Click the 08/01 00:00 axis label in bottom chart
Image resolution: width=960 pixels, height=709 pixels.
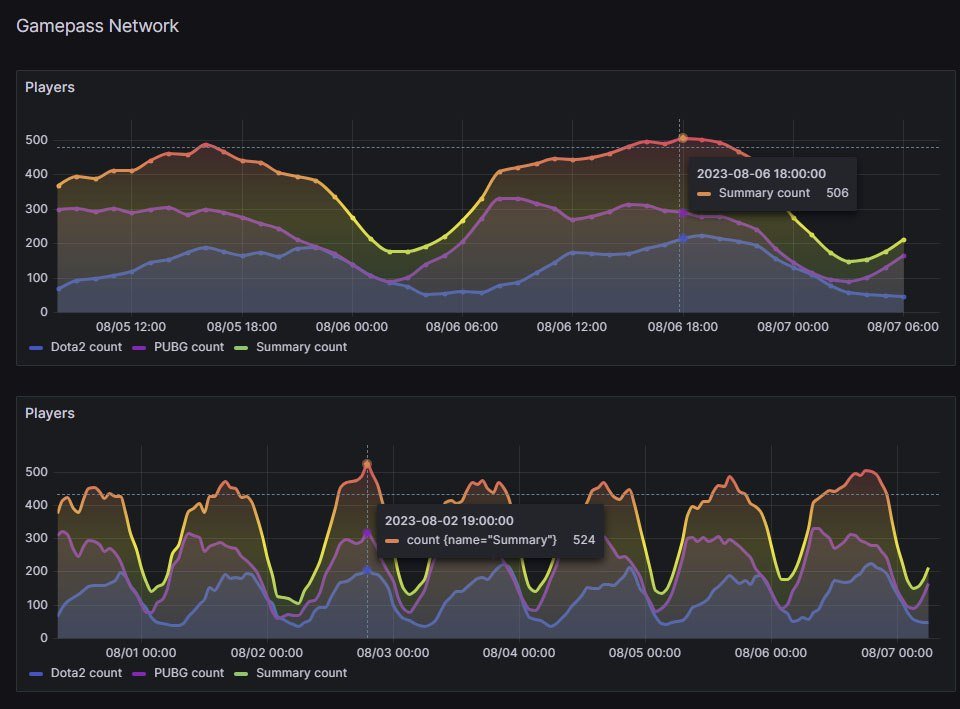coord(141,653)
